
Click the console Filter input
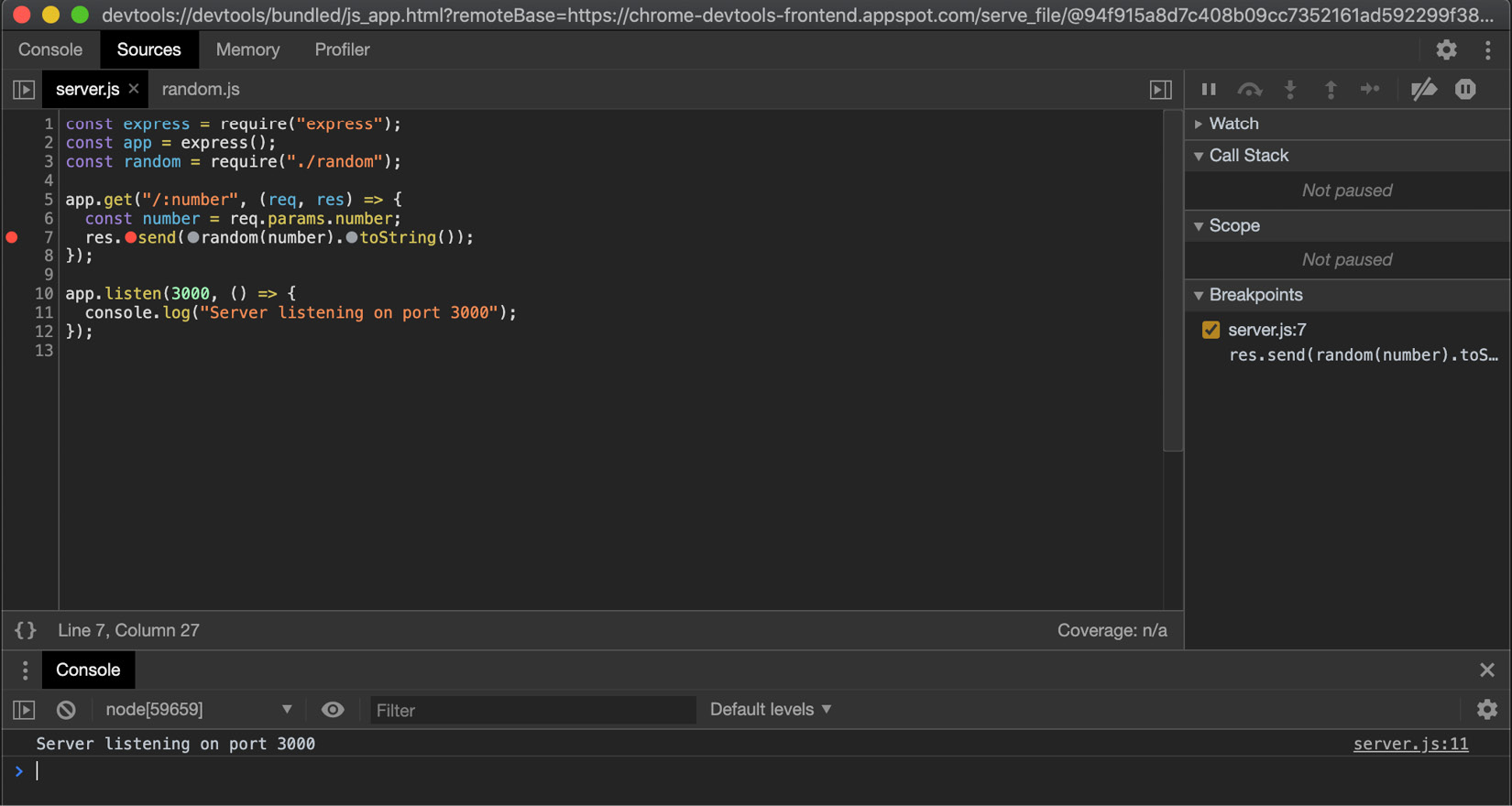tap(532, 710)
